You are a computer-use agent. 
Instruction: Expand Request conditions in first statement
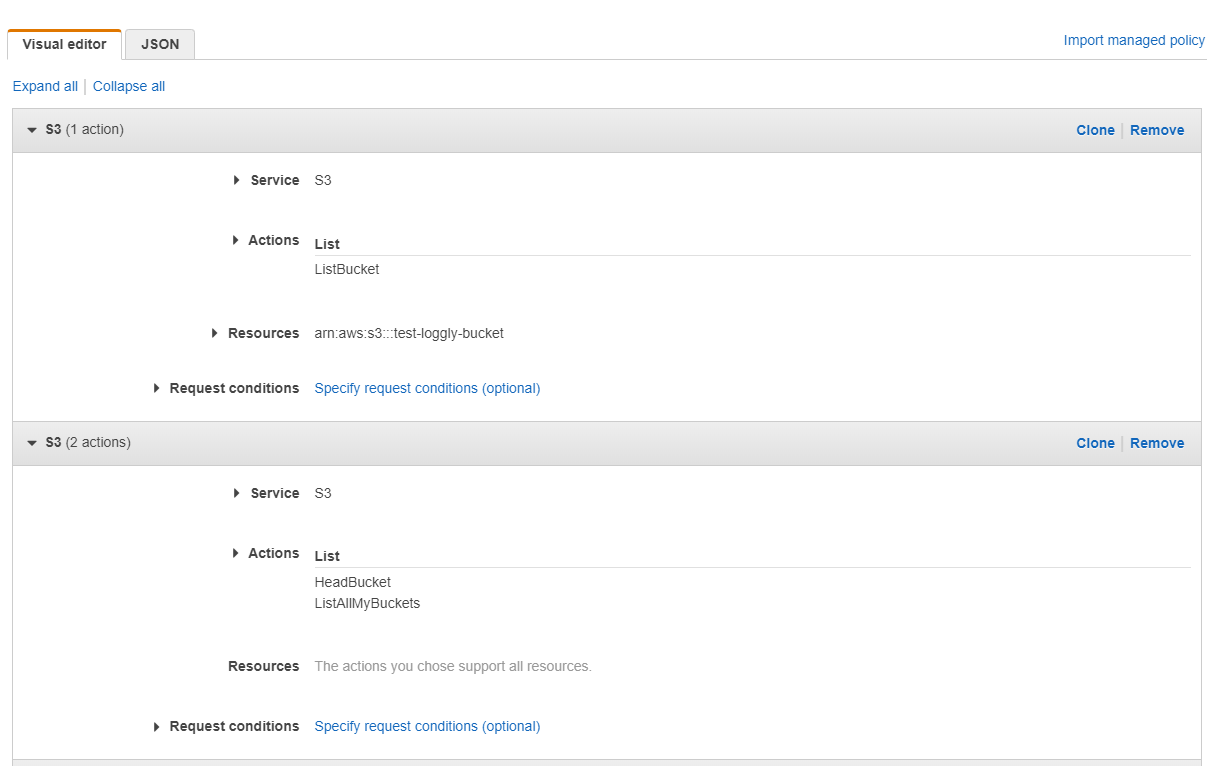click(x=156, y=388)
